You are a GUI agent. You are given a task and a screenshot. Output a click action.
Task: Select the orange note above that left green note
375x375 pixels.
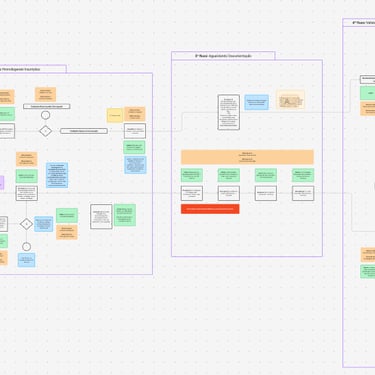[x=27, y=159]
